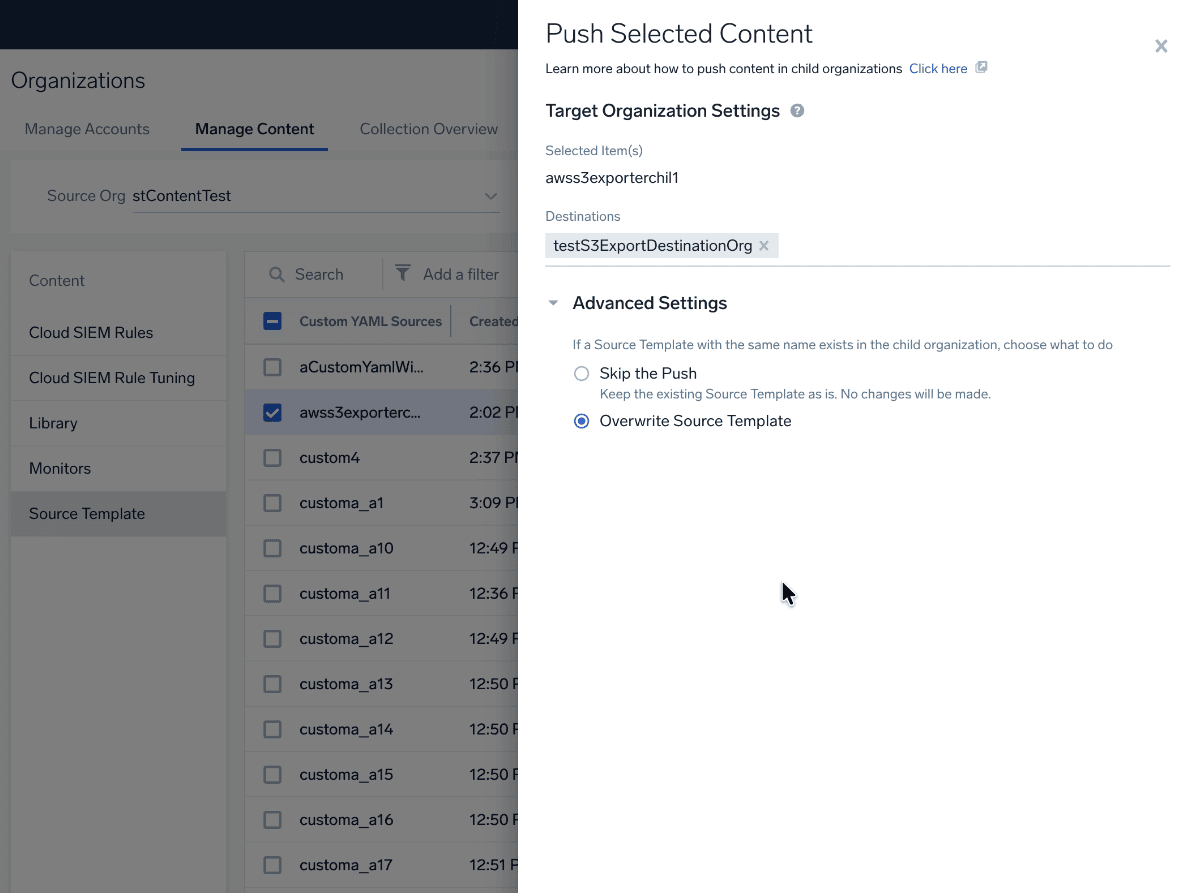
Task: Open Monitors in the Content list
Action: pos(60,469)
